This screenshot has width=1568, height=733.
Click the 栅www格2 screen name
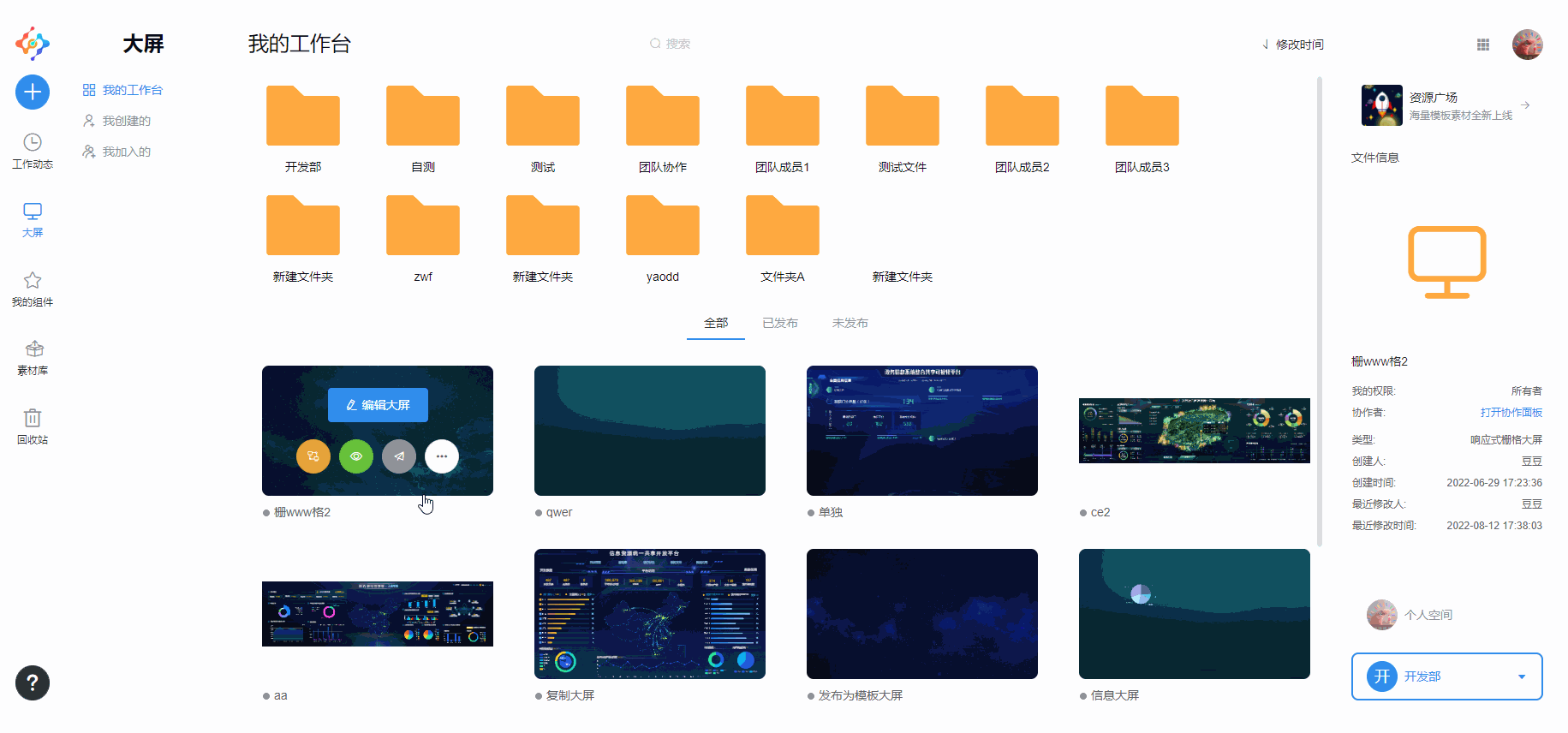point(302,512)
